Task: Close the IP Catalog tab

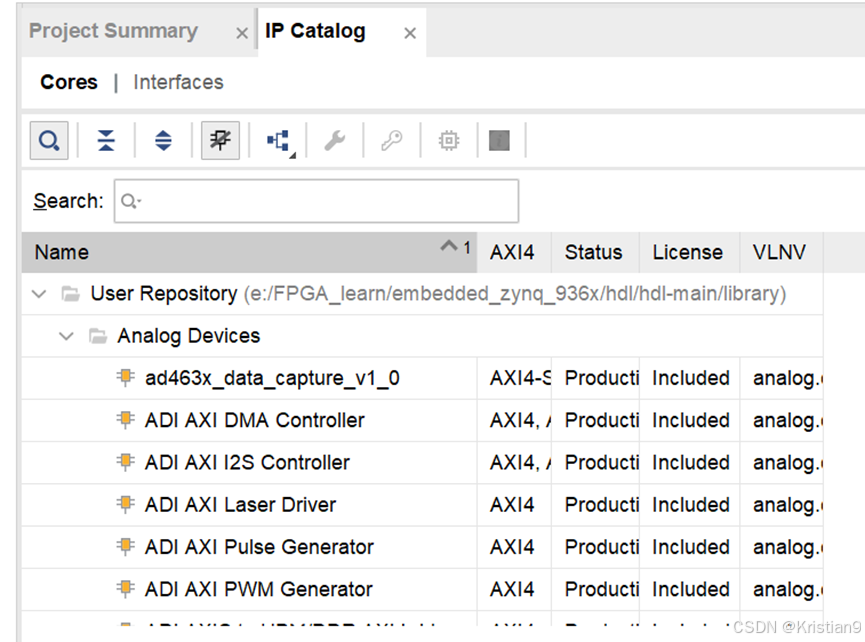Action: pos(410,34)
